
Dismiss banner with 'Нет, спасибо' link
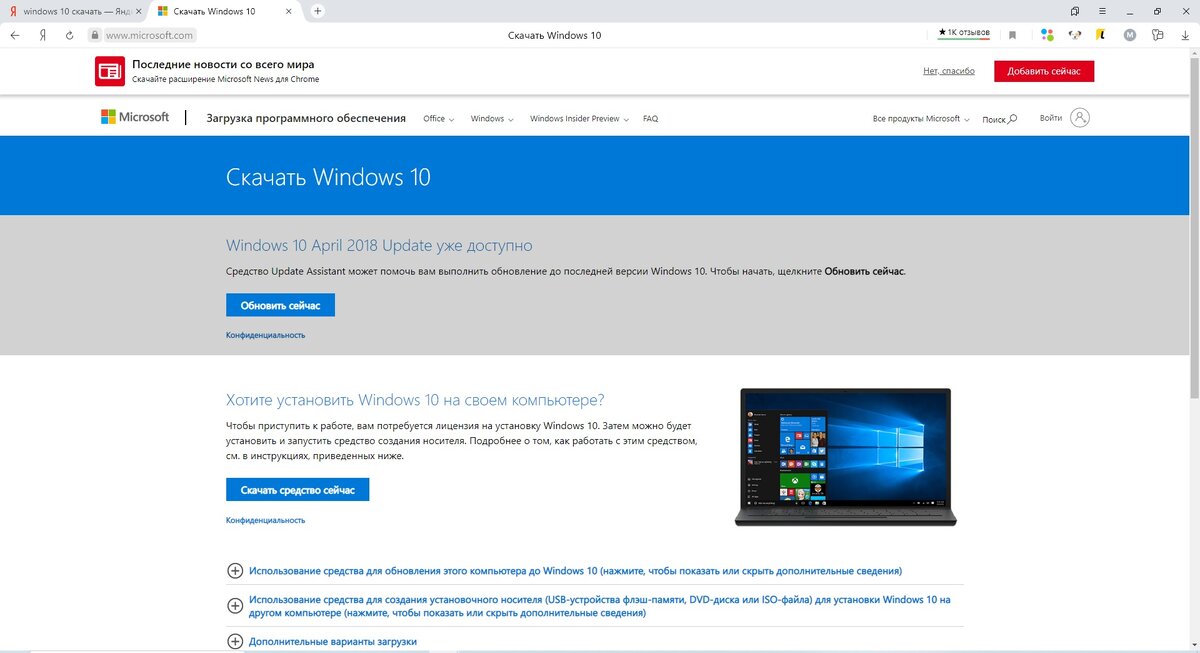949,71
